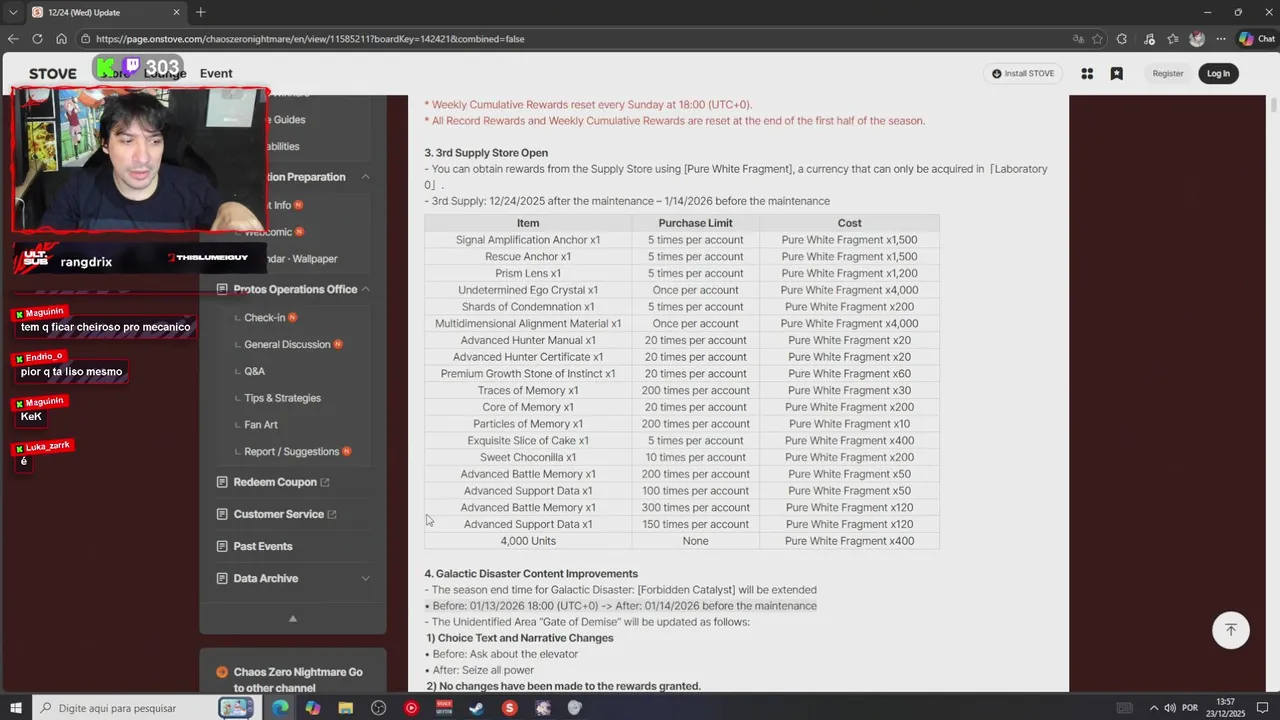Open the STOVE bookmark star icon
This screenshot has width=1280, height=720.
[x=1117, y=73]
